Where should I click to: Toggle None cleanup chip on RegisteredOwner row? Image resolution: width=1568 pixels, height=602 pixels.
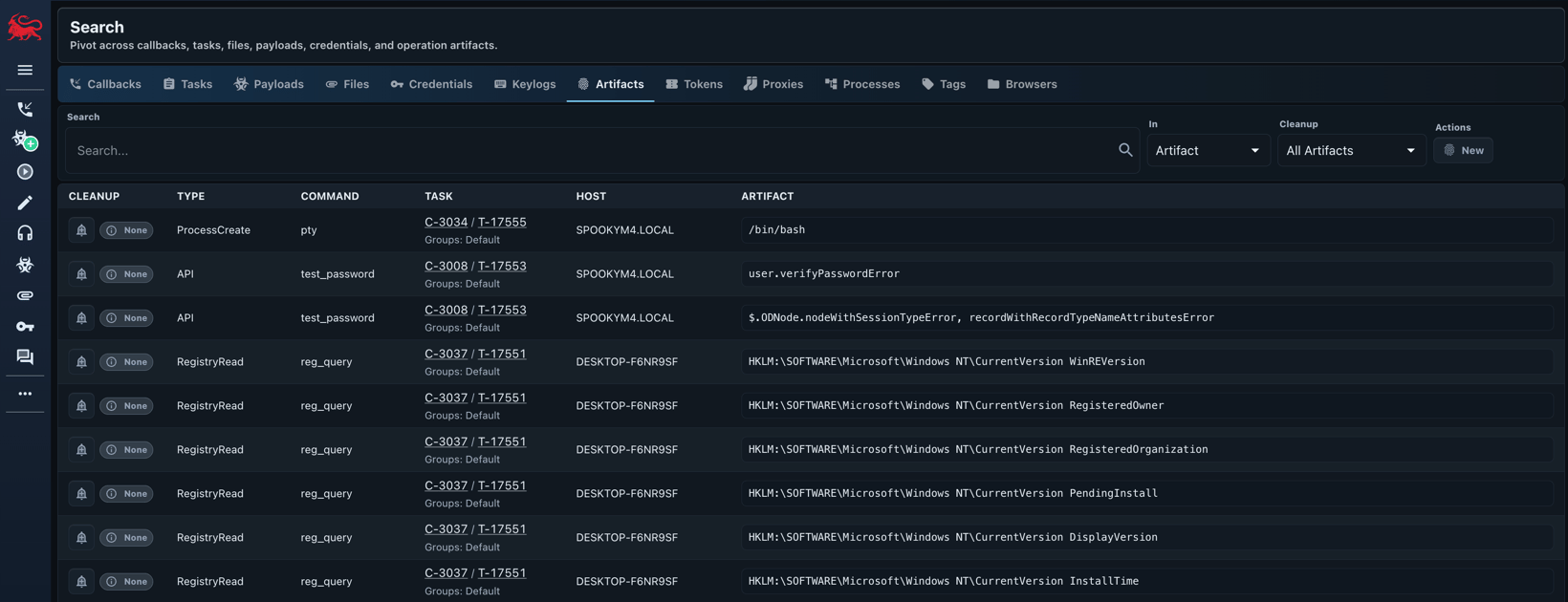click(126, 406)
